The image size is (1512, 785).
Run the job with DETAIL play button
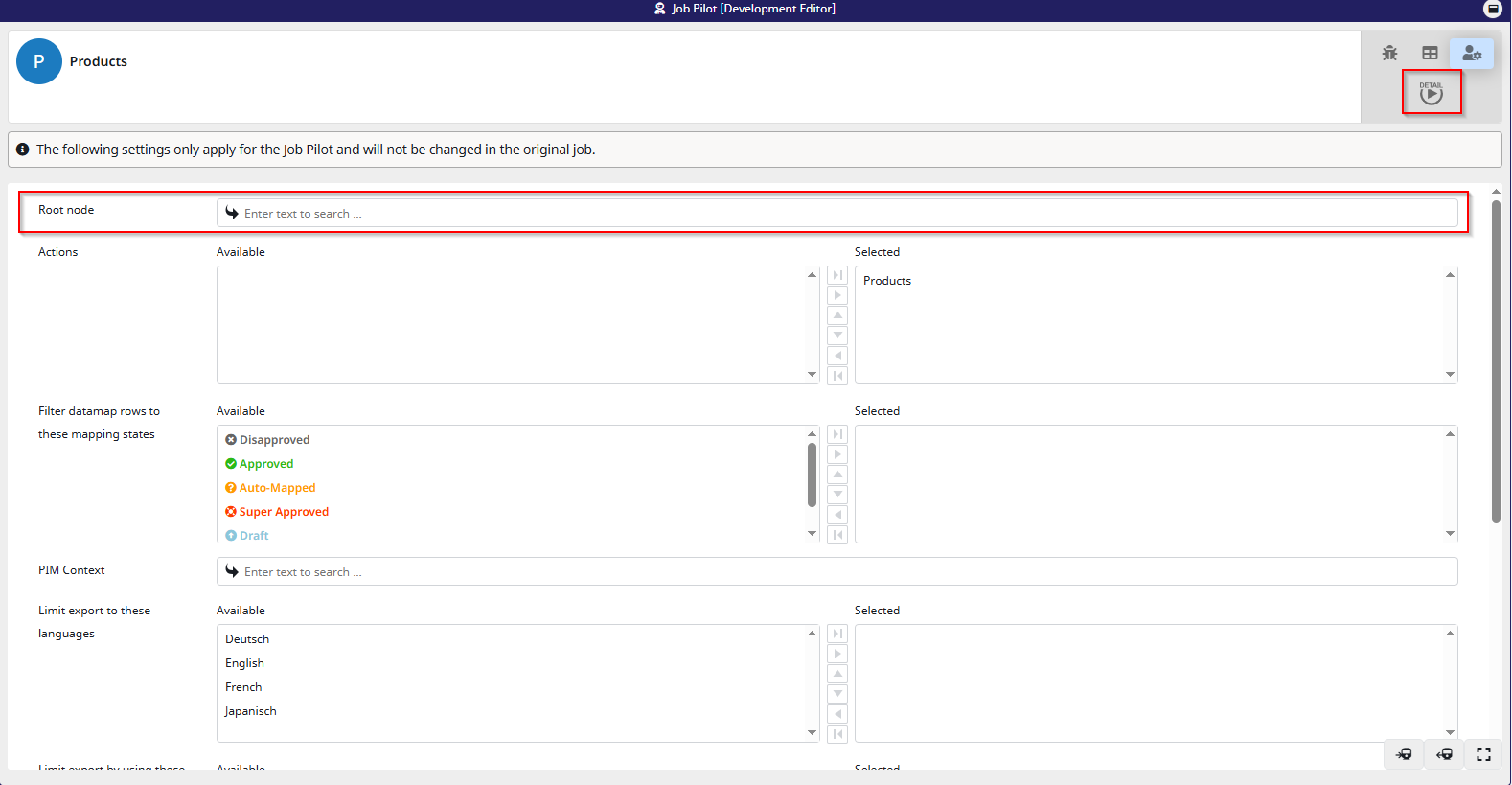[1431, 93]
